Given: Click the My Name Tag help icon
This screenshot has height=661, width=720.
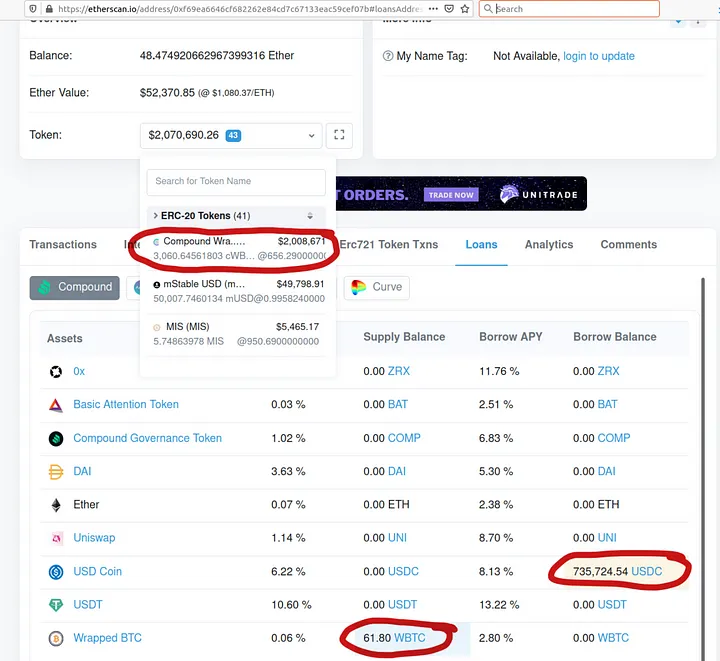Looking at the screenshot, I should pos(388,56).
